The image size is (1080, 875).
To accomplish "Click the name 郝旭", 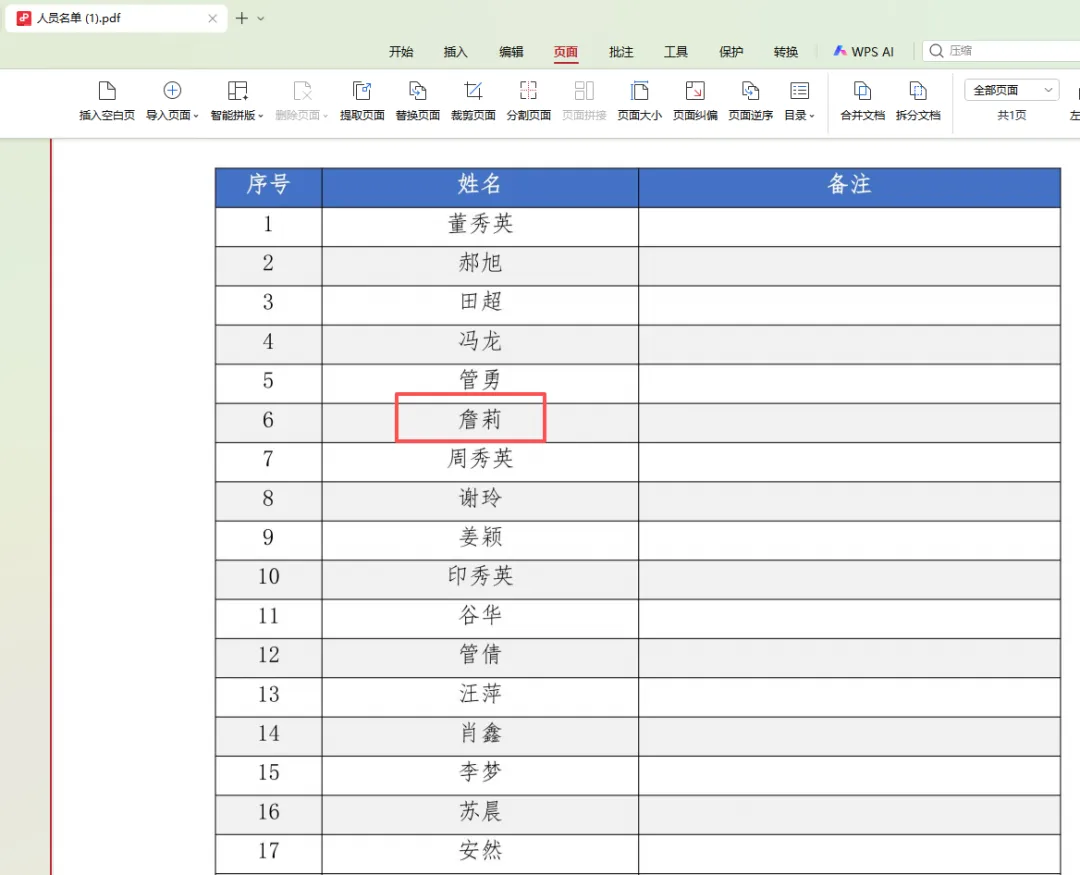I will click(480, 262).
